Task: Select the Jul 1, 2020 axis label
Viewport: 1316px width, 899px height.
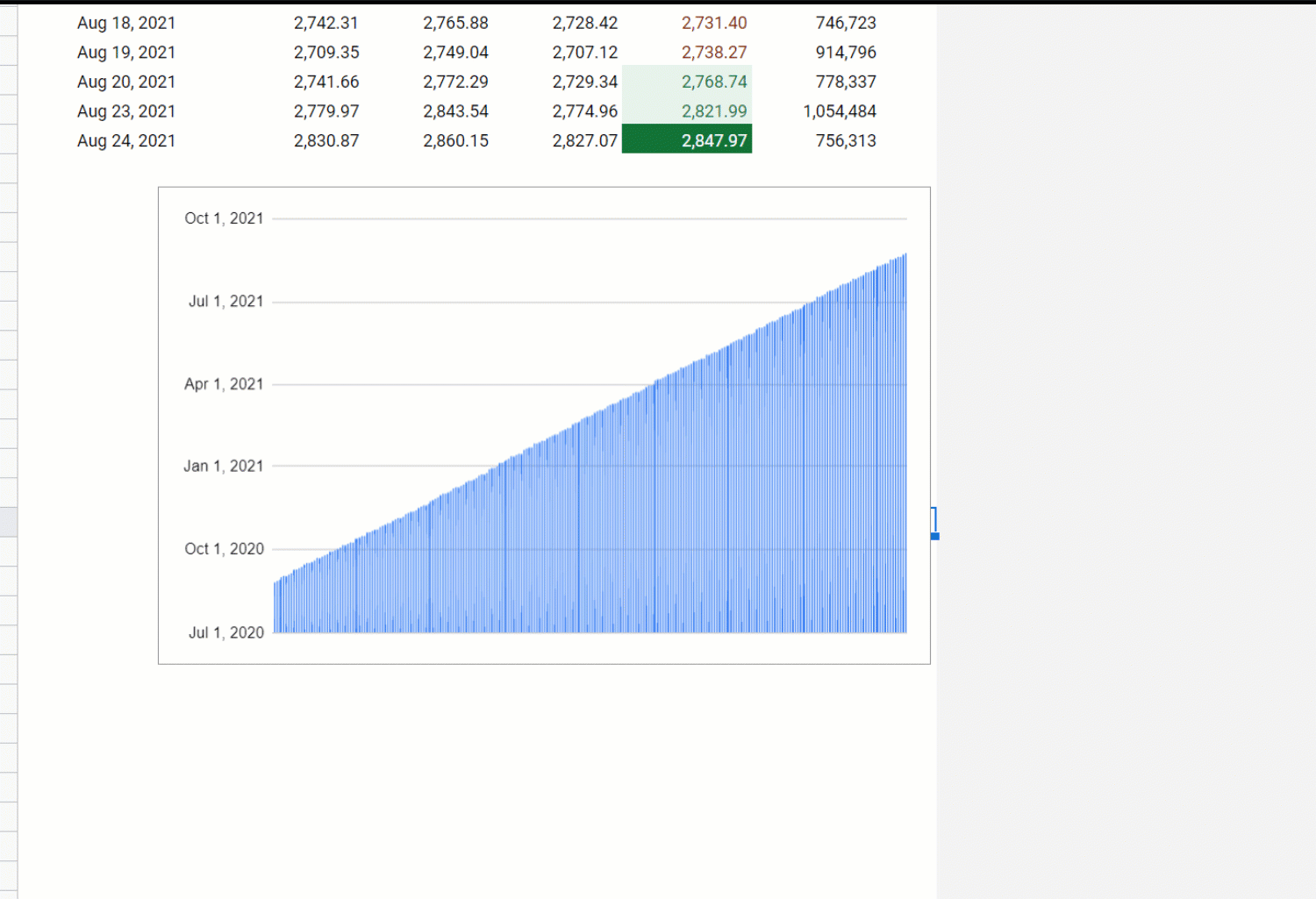Action: (x=225, y=632)
